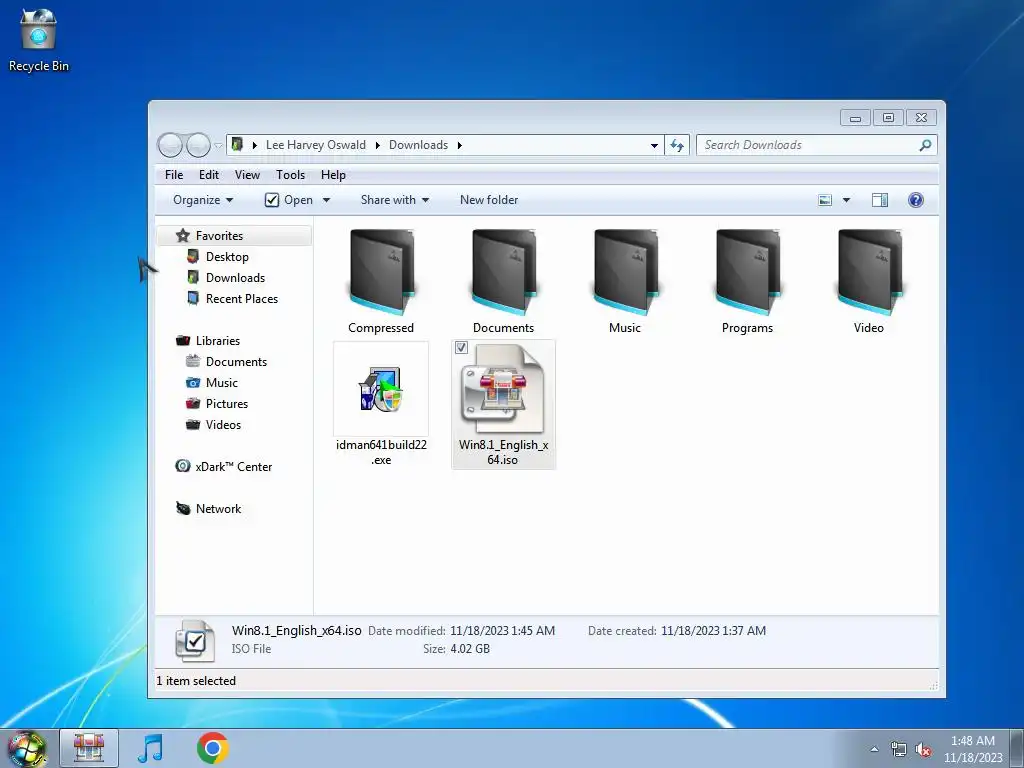
Task: Click the Win8.1_English_x64.iso file icon
Action: click(x=502, y=389)
